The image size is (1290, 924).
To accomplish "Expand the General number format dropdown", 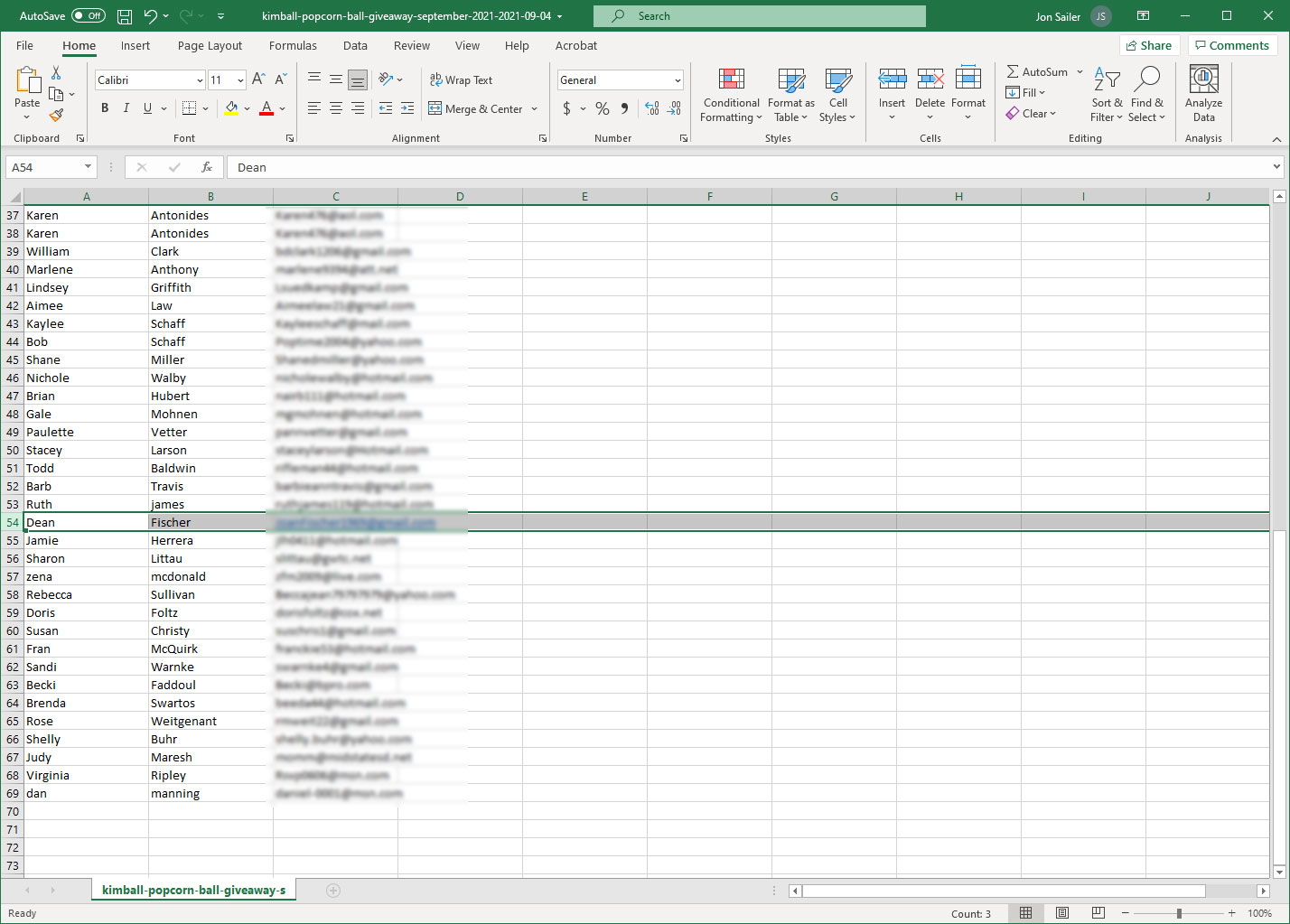I will [677, 80].
